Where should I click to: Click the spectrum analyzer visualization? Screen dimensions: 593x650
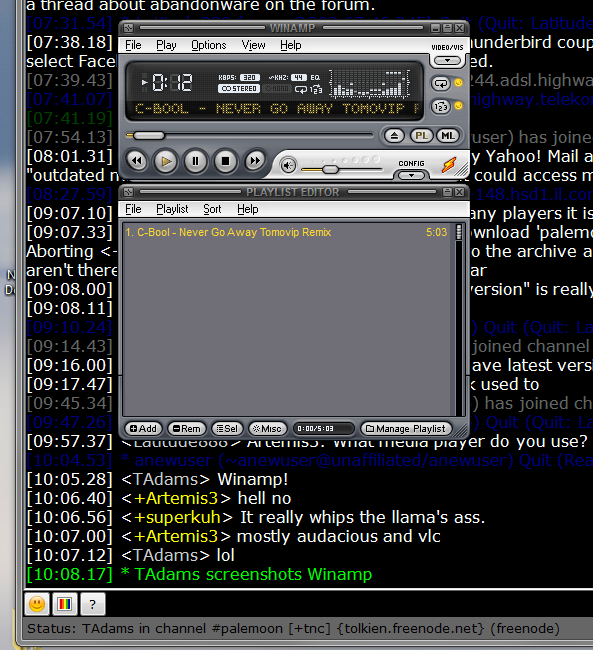tap(370, 83)
